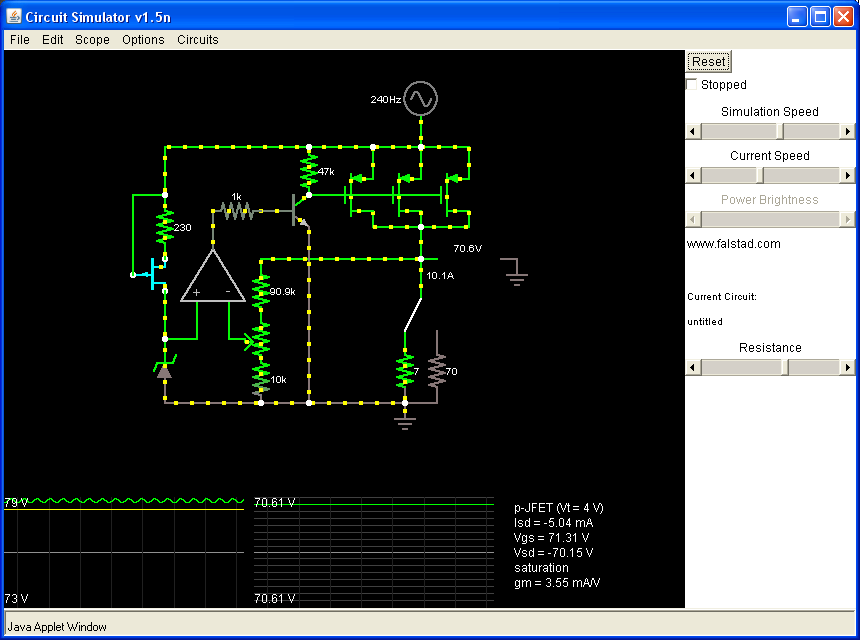Open the Circuits menu
Screen dimensions: 860x640
point(197,39)
